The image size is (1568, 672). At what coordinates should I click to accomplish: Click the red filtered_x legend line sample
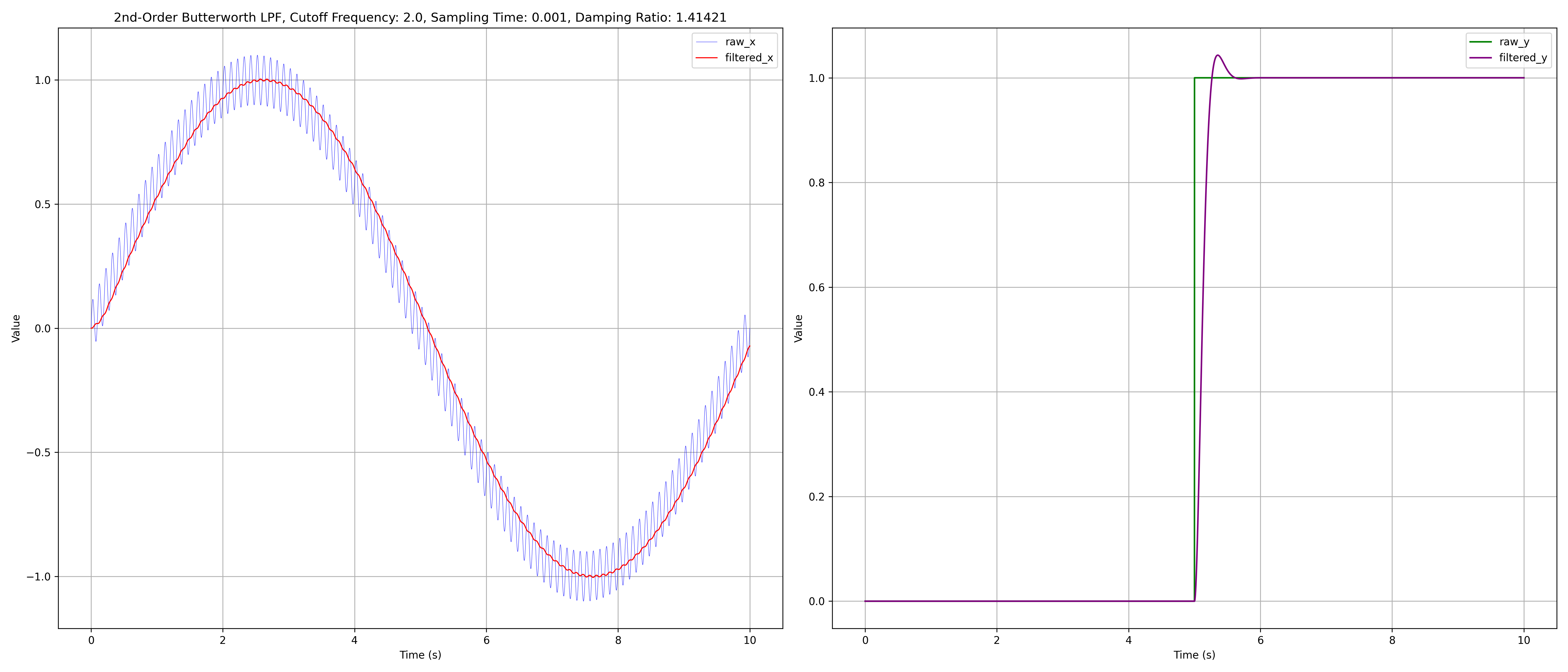706,58
